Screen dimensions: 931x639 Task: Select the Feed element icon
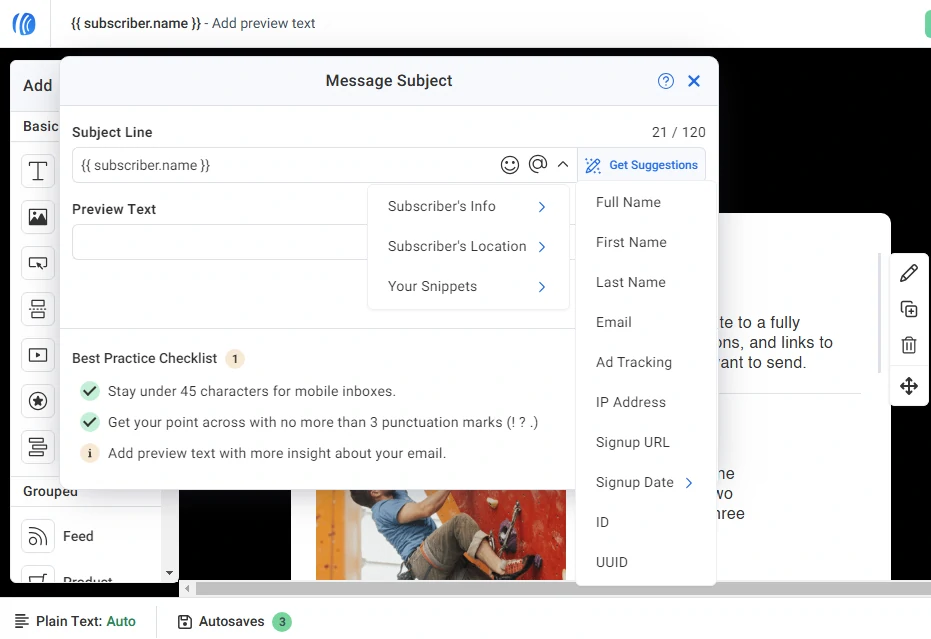tap(38, 536)
